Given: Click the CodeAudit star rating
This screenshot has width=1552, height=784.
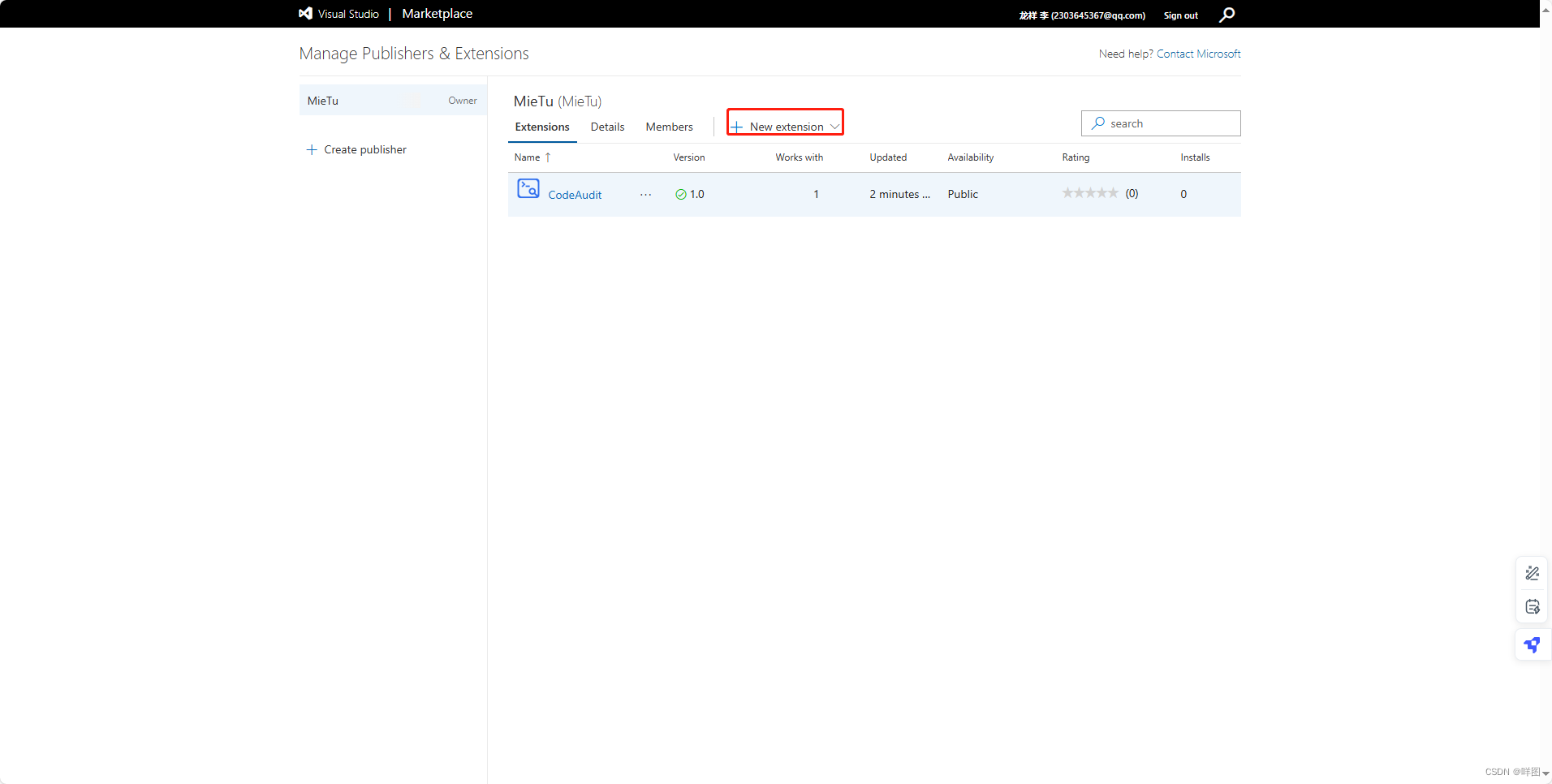Looking at the screenshot, I should pyautogui.click(x=1090, y=193).
